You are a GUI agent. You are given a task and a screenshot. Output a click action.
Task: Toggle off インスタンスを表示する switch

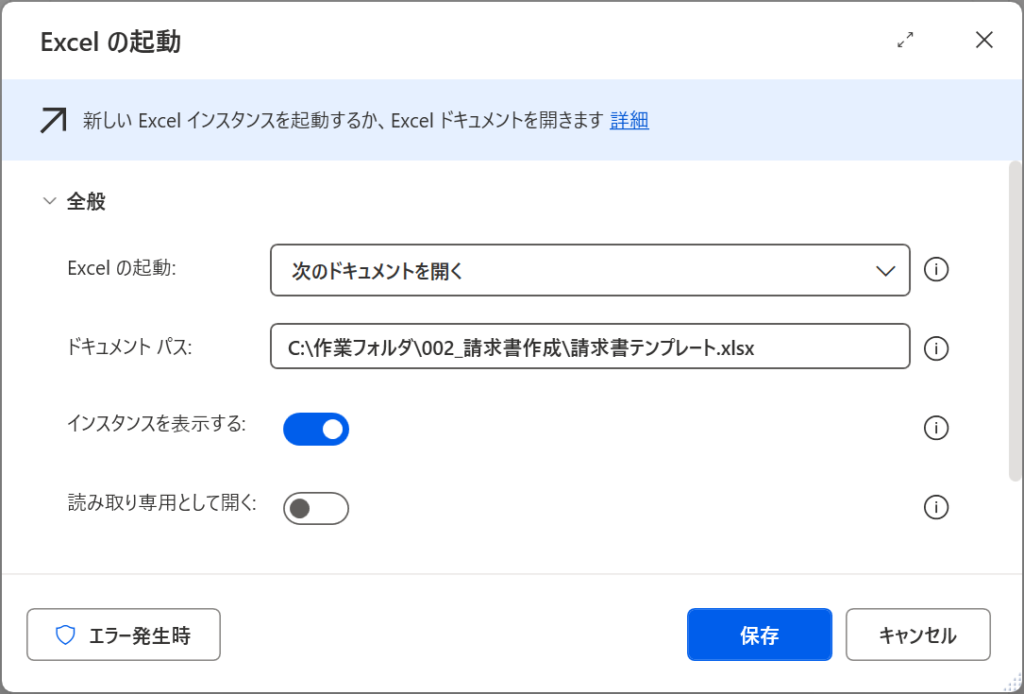tap(316, 429)
